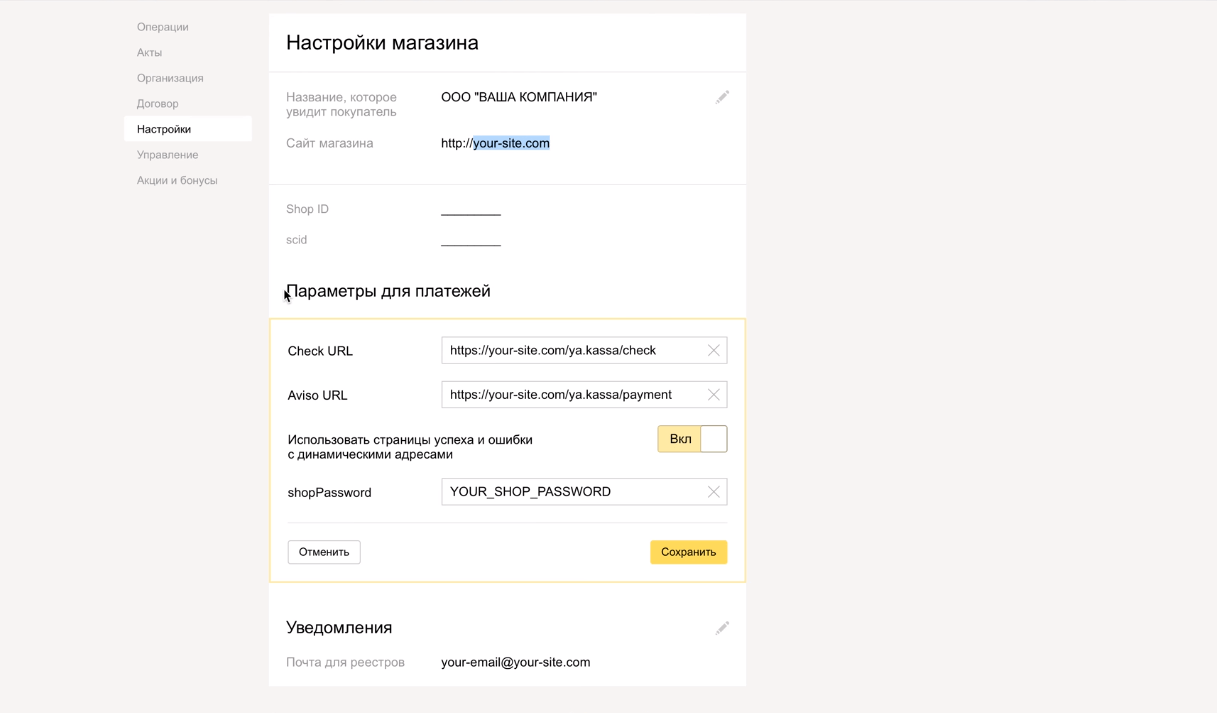The height and width of the screenshot is (713, 1217).
Task: Open Акции и бонусы section
Action: [x=177, y=181]
